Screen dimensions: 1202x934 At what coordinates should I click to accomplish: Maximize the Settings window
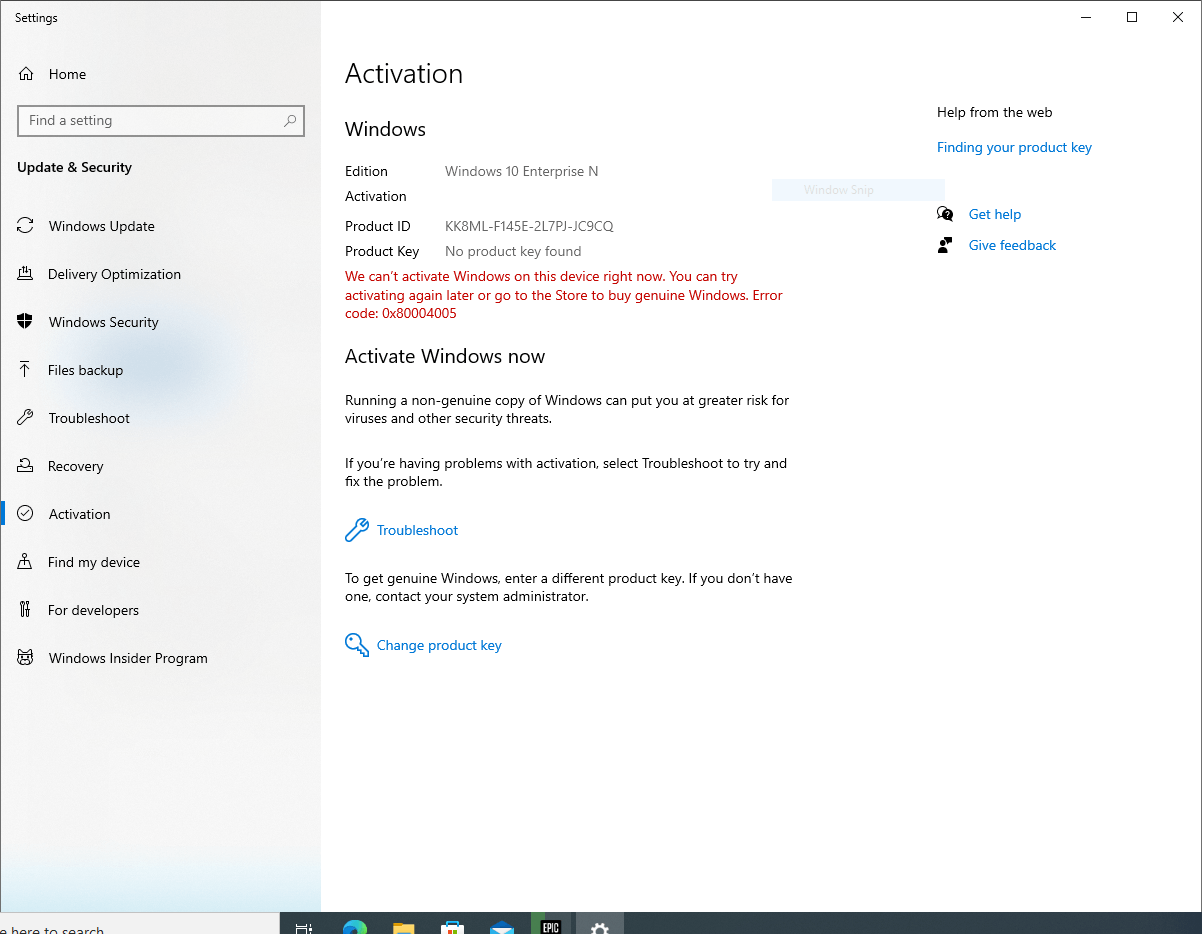(1132, 17)
